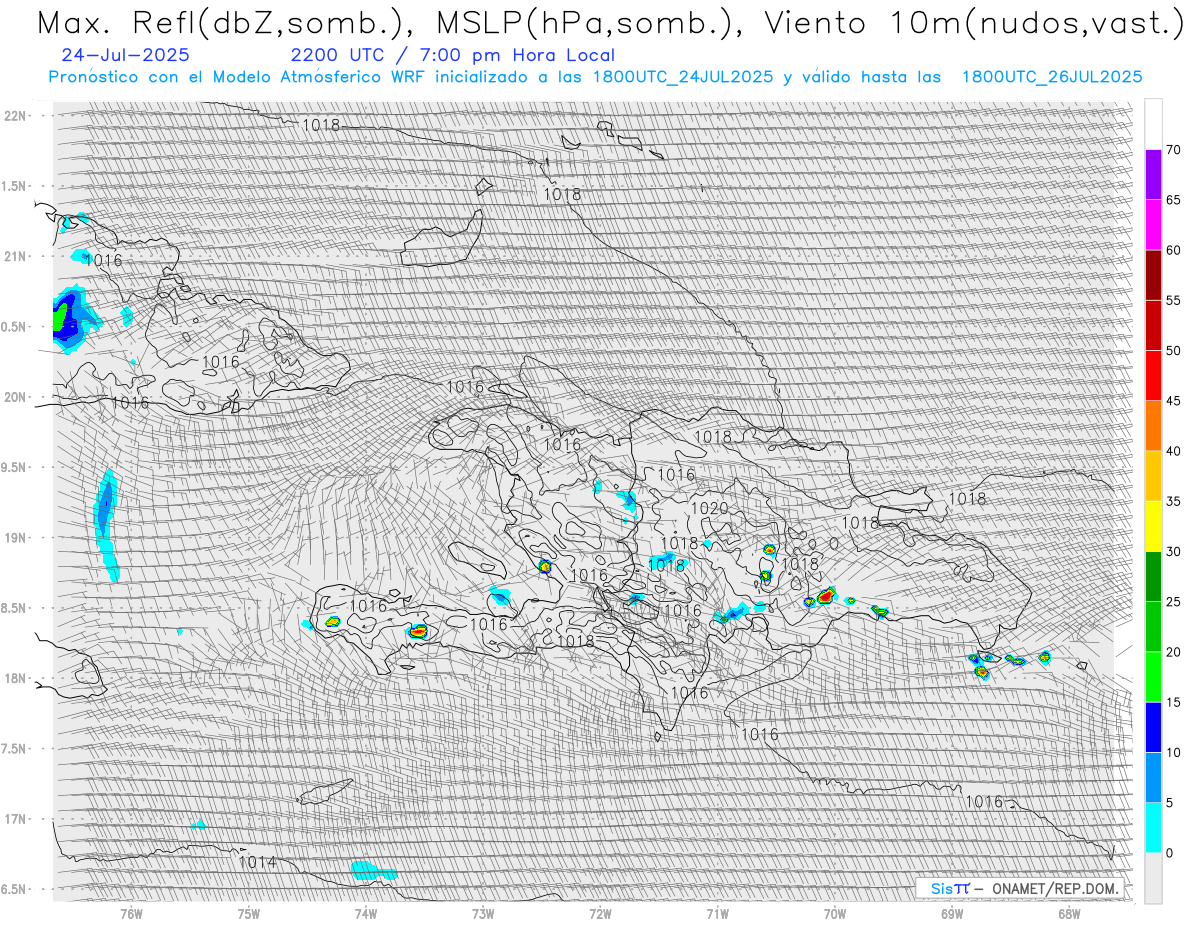This screenshot has height=927, width=1200.
Task: Click the 'SisTT - ONAMET/REP.DOM.' credit box
Action: pyautogui.click(x=1022, y=888)
